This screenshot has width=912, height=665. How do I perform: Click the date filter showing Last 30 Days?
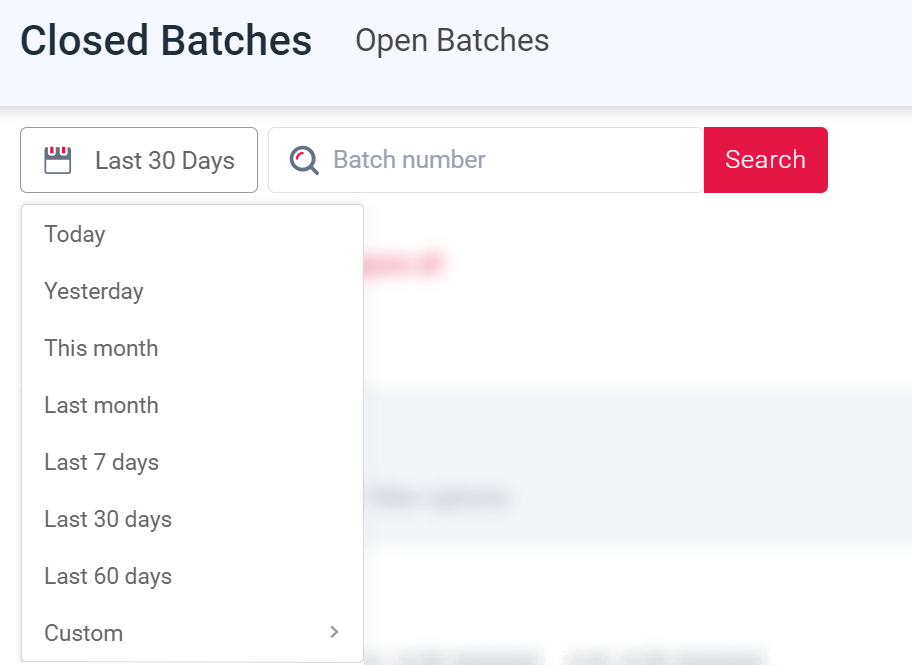138,159
